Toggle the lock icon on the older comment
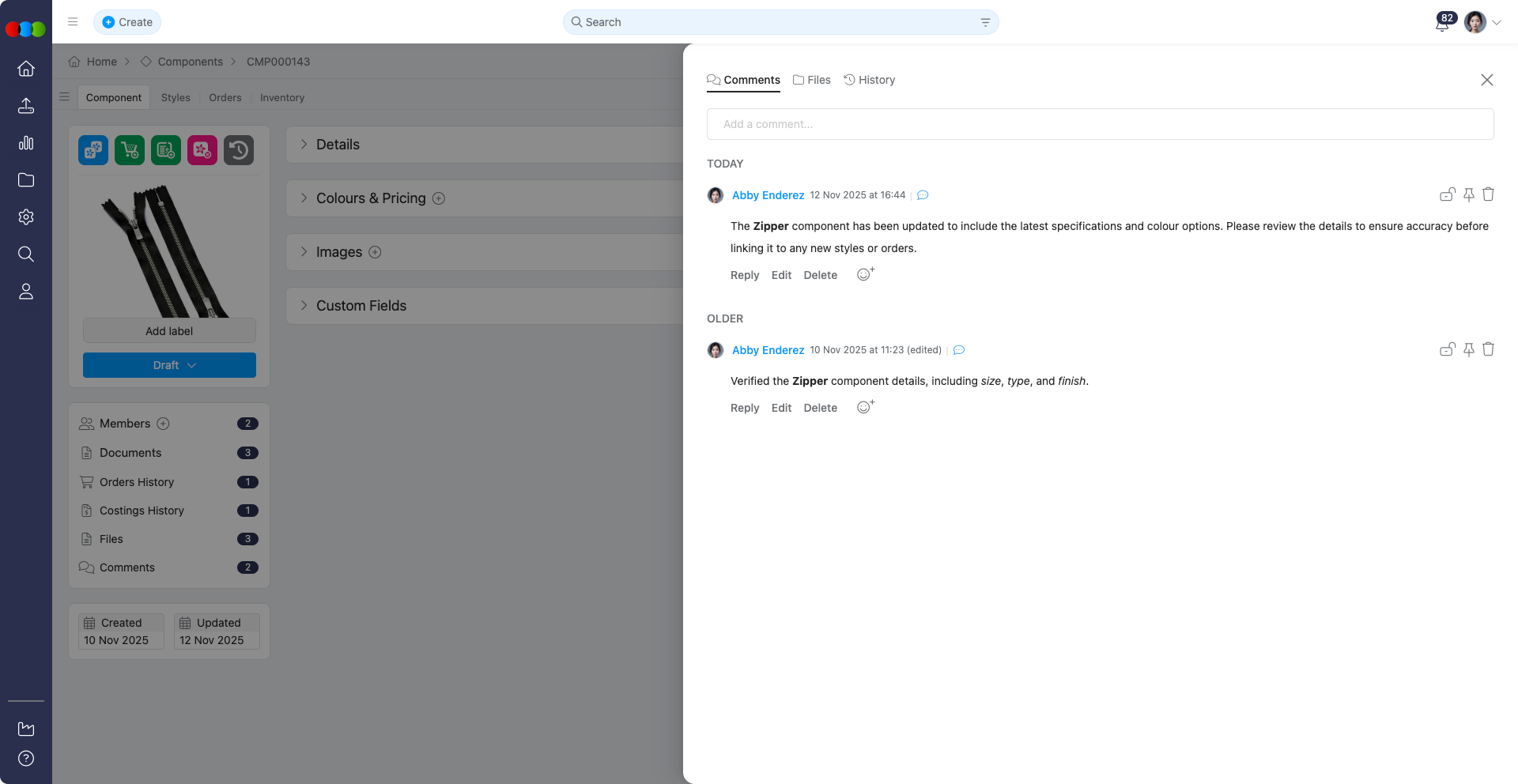The width and height of the screenshot is (1518, 784). (1448, 349)
